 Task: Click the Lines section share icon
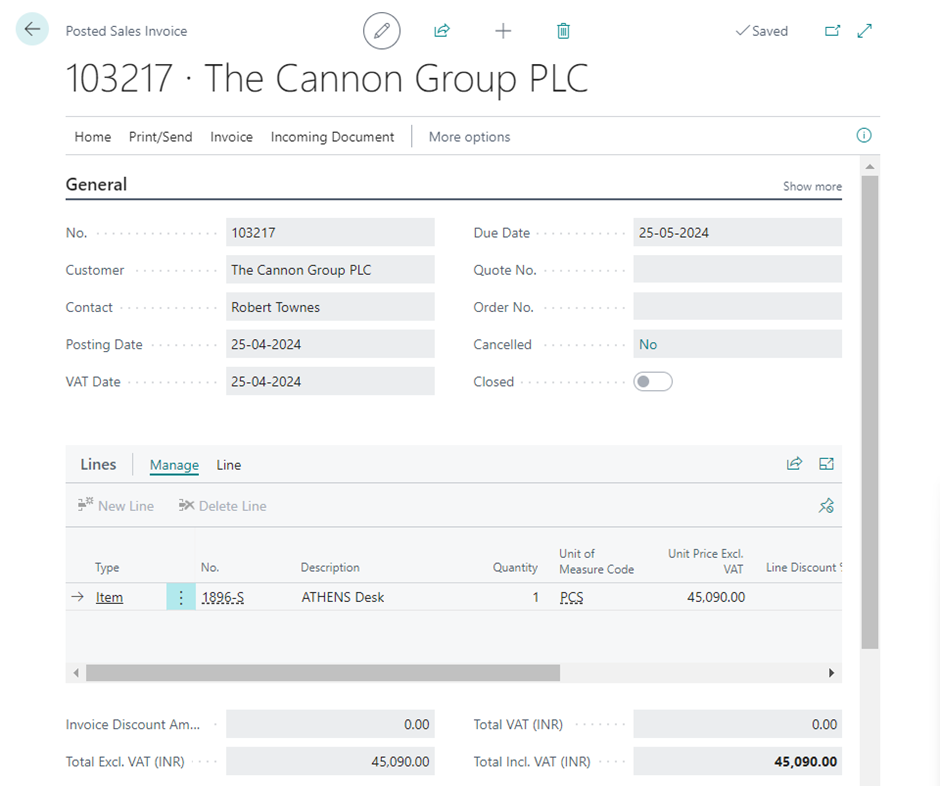coord(794,464)
